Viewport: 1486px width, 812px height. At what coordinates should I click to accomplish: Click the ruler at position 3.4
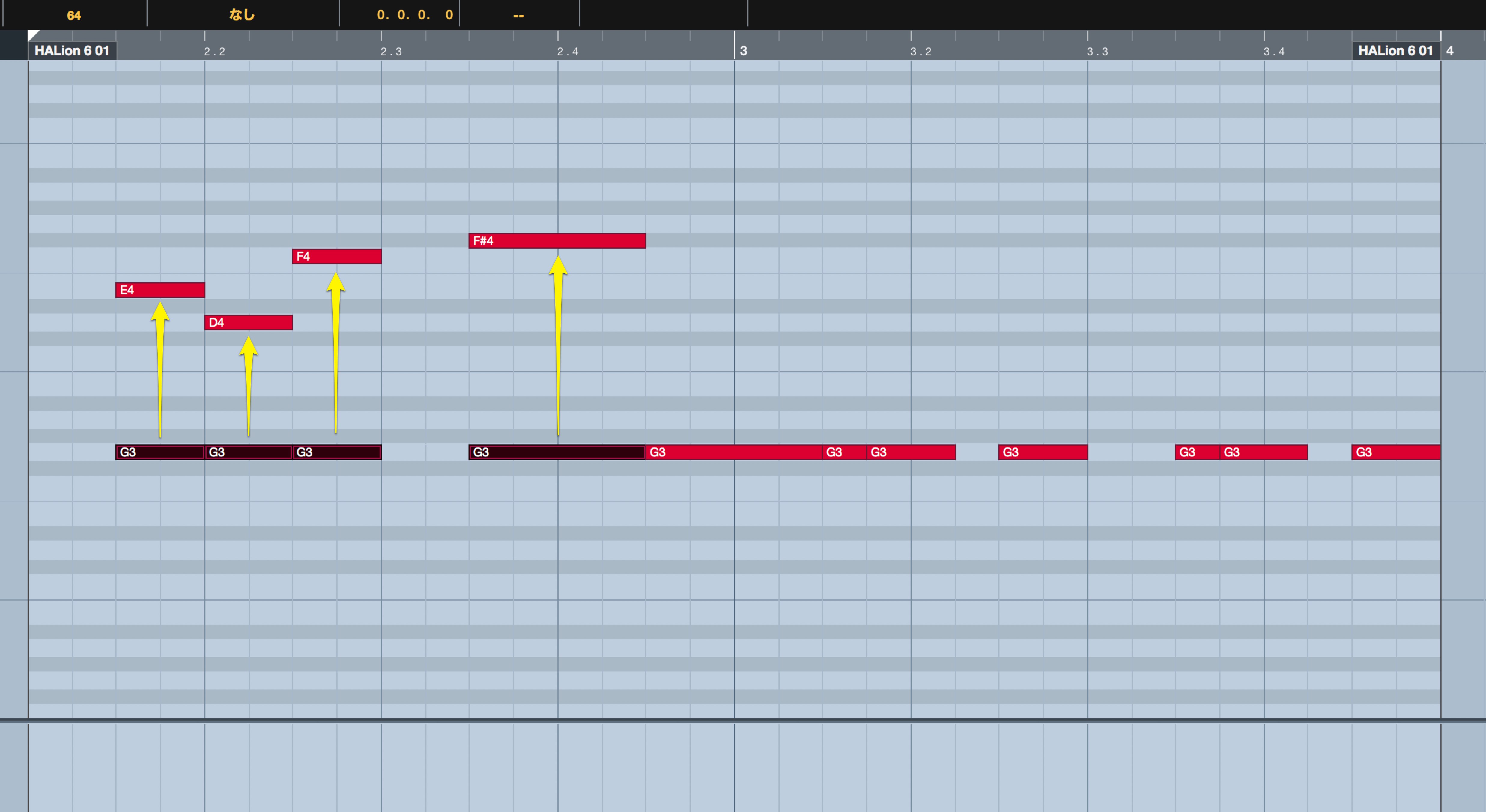coord(1274,51)
